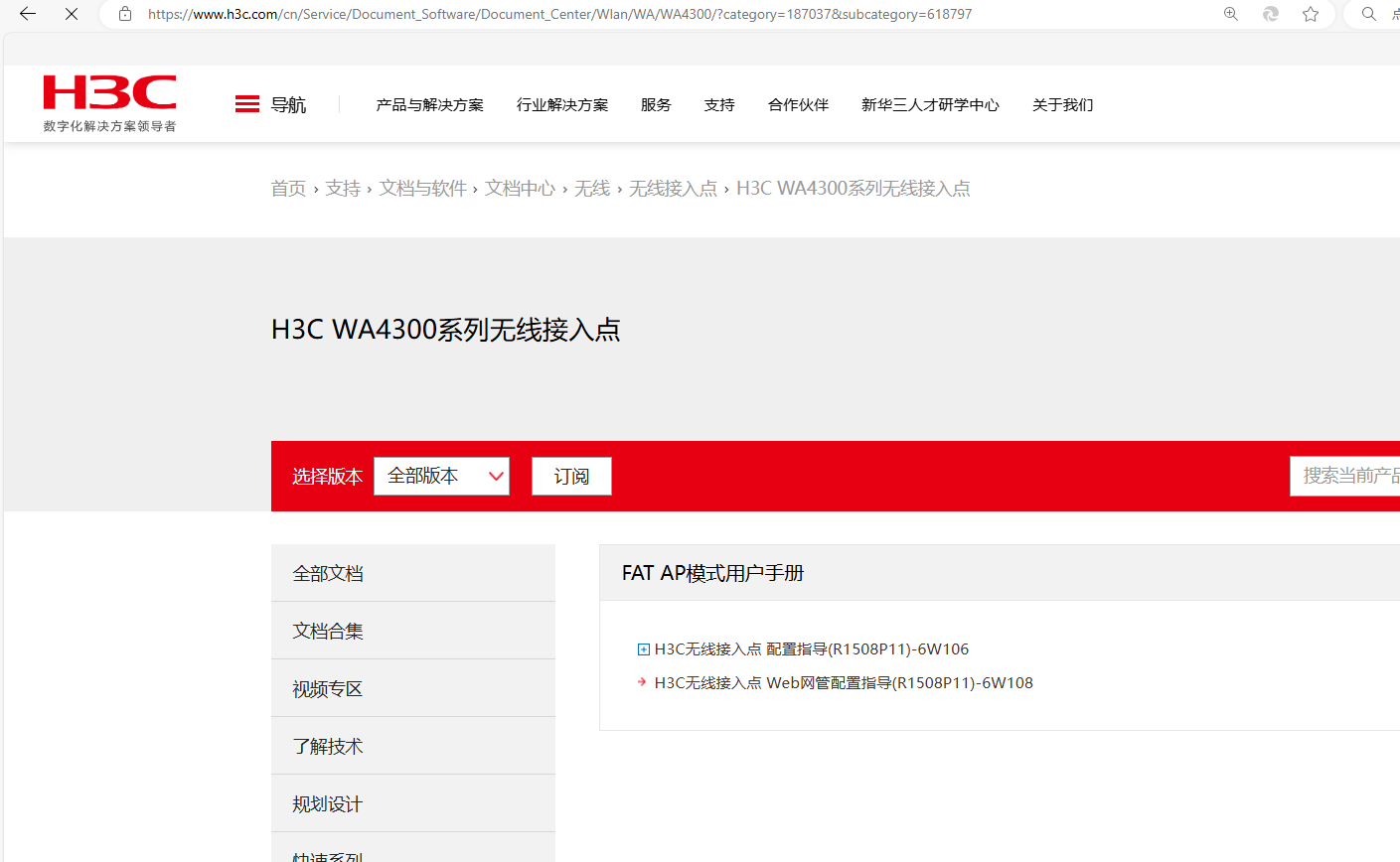1400x862 pixels.
Task: Open H3C无线接入点 配置指导(R1508P11)-6W106
Action: coord(811,649)
